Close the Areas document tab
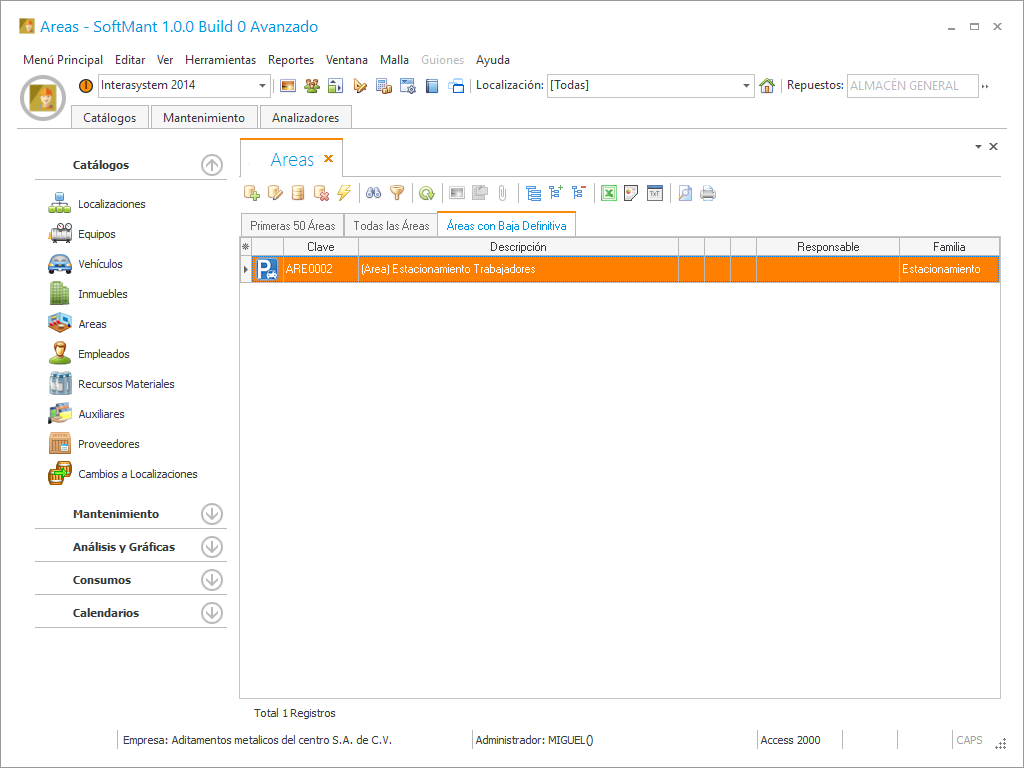 (x=328, y=159)
